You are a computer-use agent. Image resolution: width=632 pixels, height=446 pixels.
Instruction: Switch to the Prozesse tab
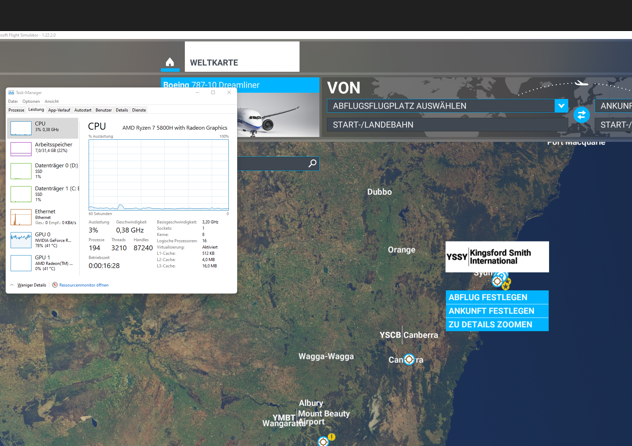(x=16, y=110)
